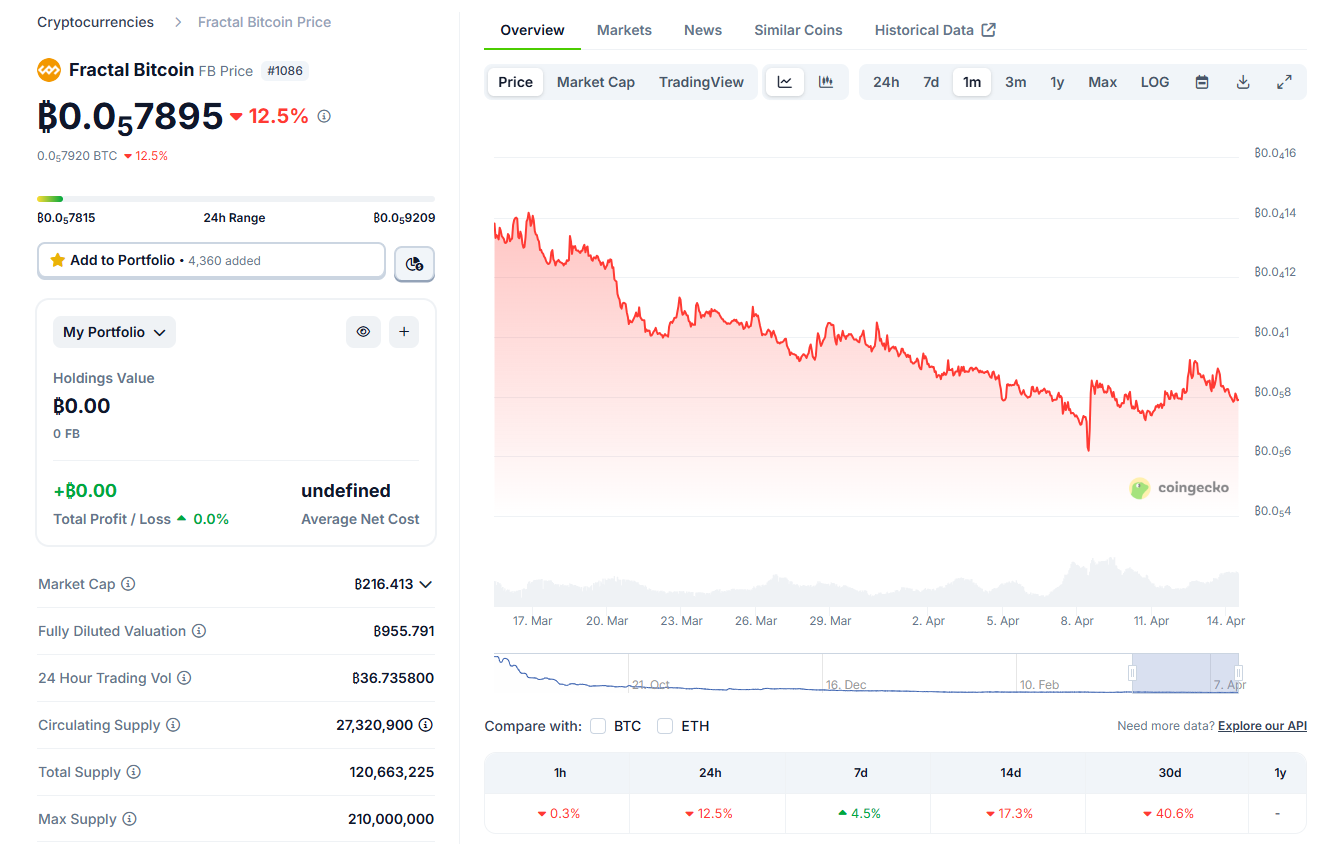This screenshot has height=844, width=1327.
Task: Select the 1m time range
Action: (x=972, y=82)
